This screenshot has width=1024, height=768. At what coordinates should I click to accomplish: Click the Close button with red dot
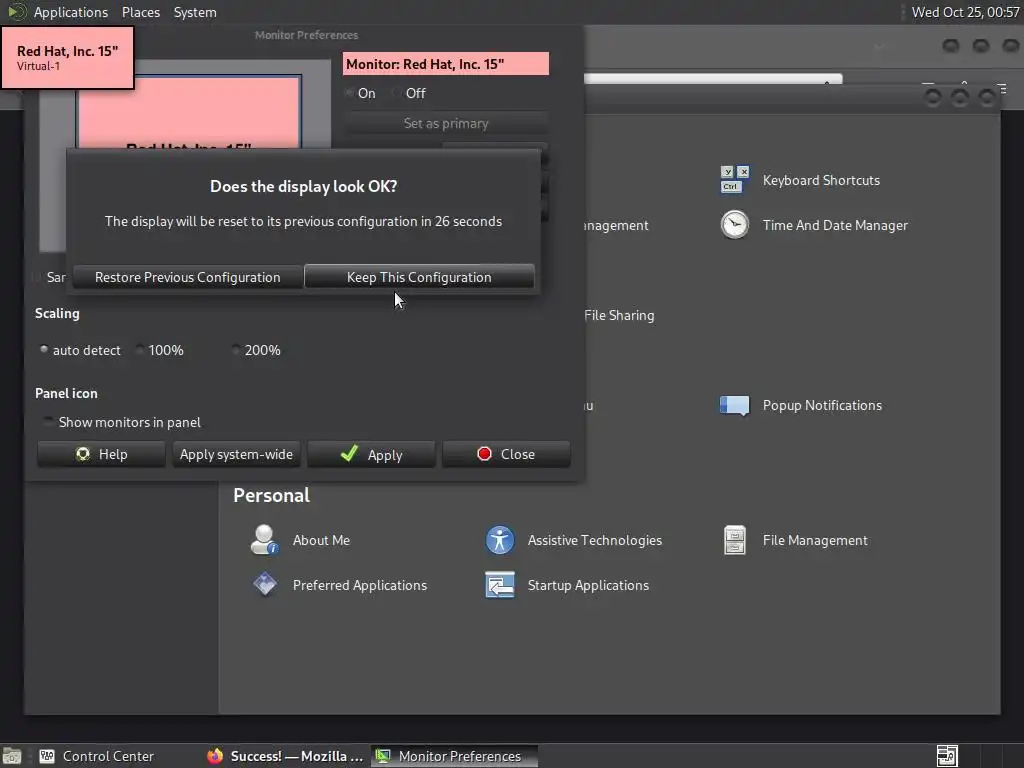[506, 454]
